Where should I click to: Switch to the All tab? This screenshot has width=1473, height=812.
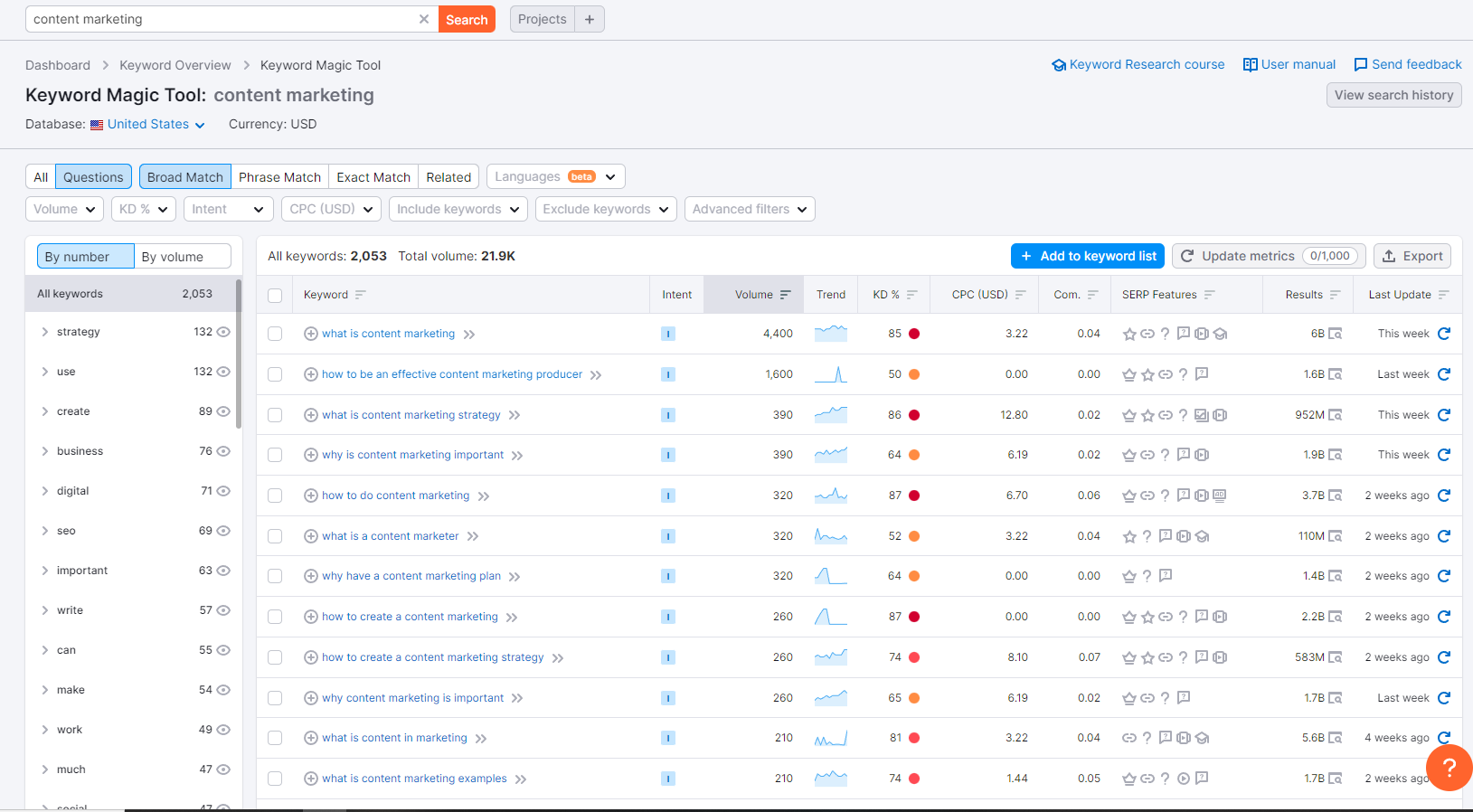point(41,176)
